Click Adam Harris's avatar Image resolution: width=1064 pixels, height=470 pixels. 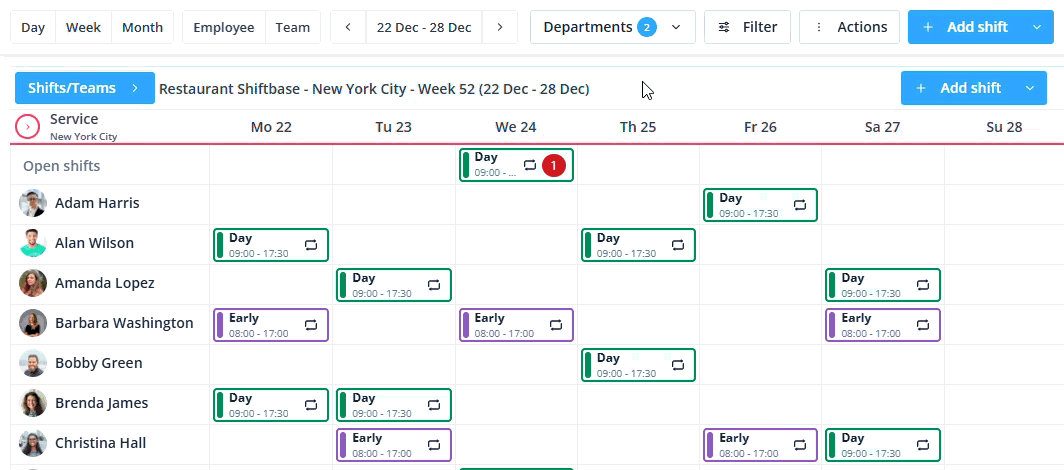click(33, 203)
